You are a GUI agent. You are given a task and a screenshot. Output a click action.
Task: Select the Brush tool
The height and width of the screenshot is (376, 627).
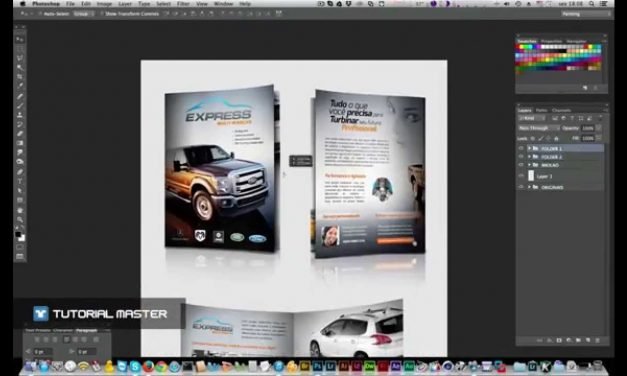pyautogui.click(x=20, y=105)
